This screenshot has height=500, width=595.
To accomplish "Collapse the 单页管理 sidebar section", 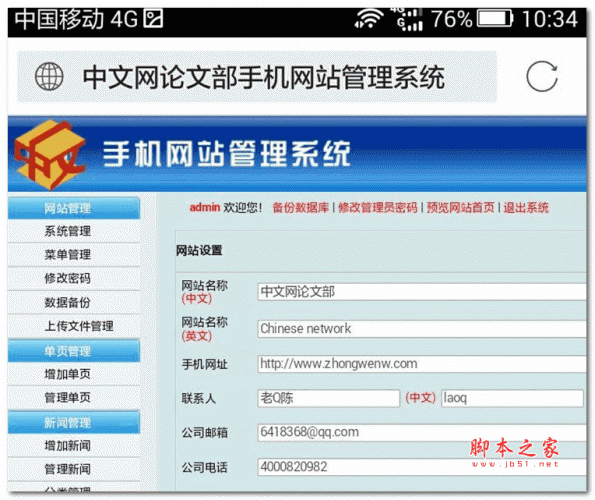I will (74, 351).
